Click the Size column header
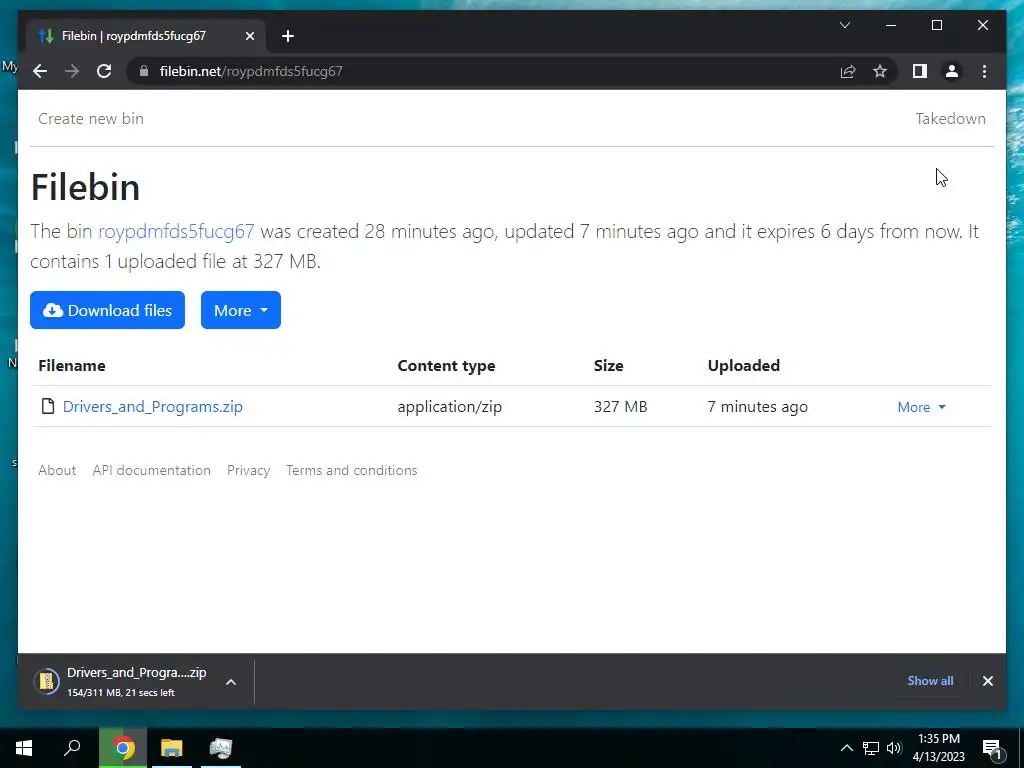This screenshot has height=768, width=1024. pos(609,366)
